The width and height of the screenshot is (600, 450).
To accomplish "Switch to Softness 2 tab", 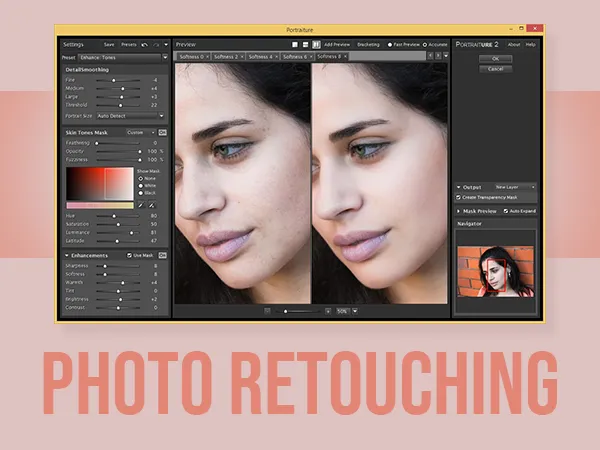I will 226,57.
